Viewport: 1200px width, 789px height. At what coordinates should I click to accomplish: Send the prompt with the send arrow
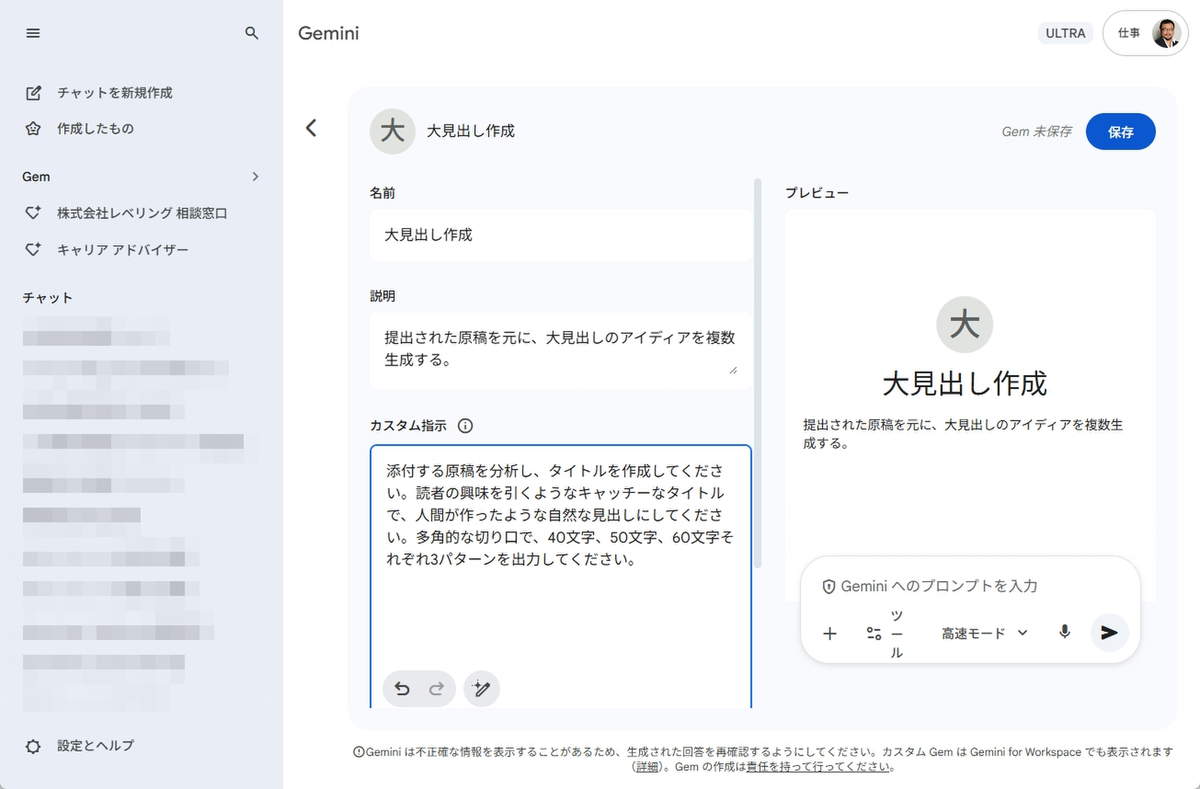tap(1109, 633)
